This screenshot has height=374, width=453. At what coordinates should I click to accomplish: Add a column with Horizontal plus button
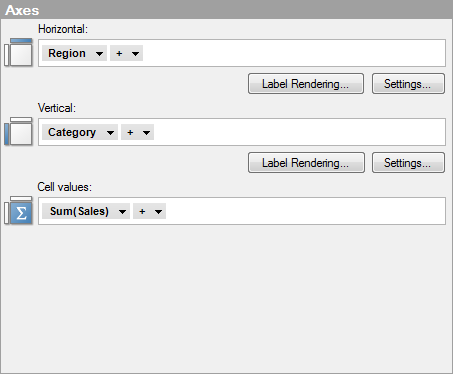coord(119,53)
